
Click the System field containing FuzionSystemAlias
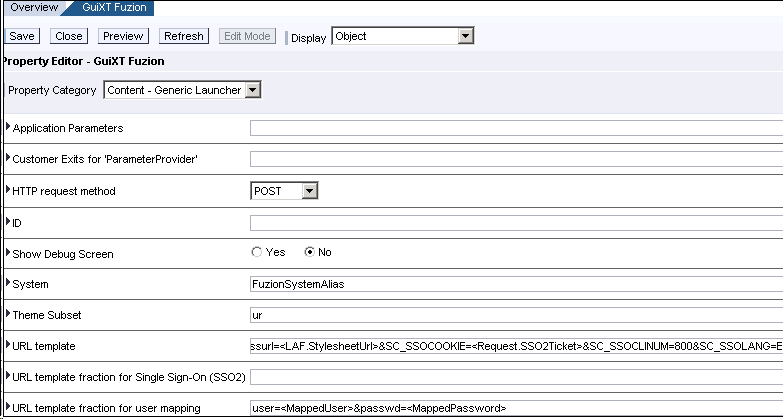click(516, 284)
